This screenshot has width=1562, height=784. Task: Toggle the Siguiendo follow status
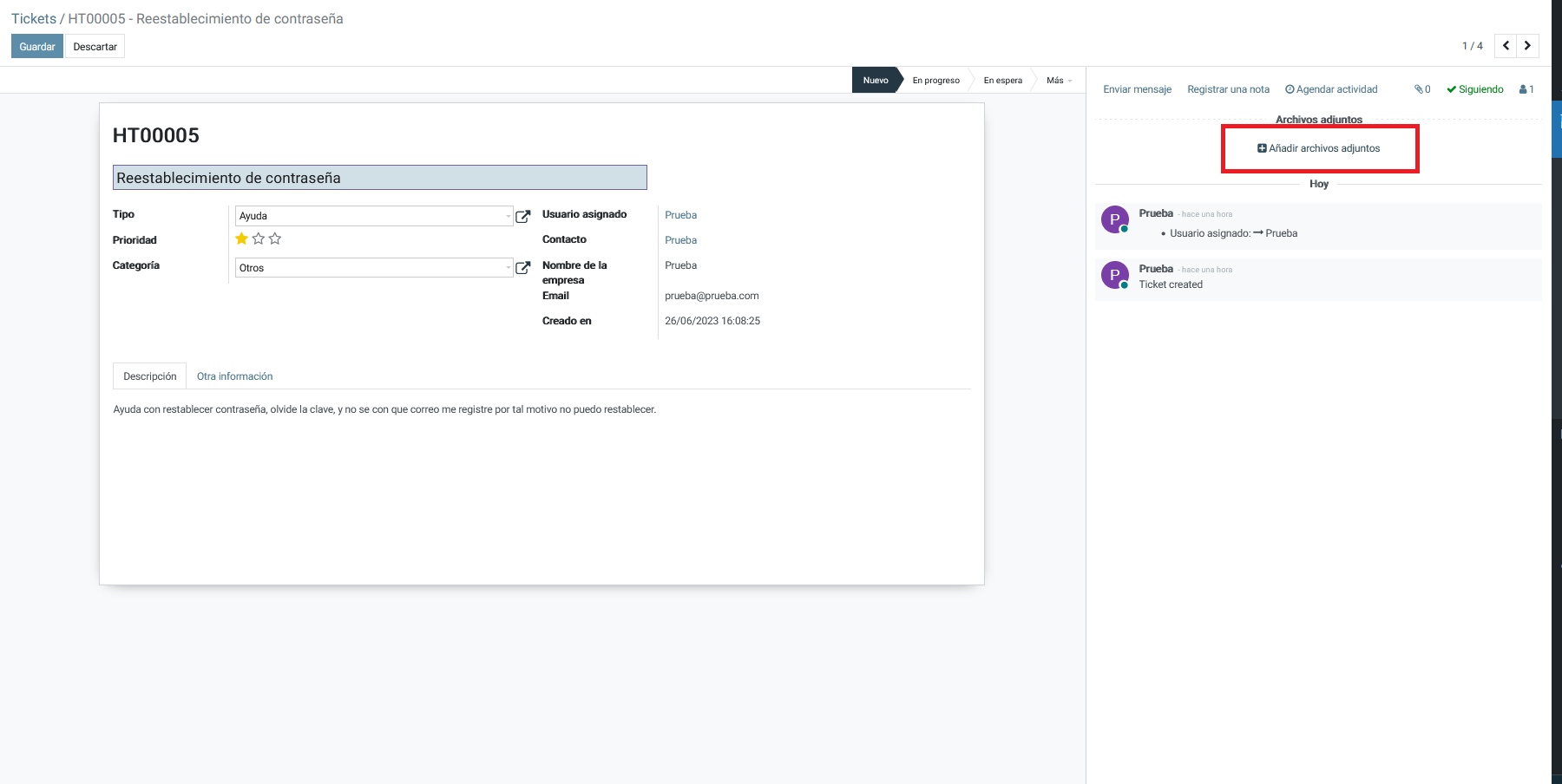click(1474, 89)
